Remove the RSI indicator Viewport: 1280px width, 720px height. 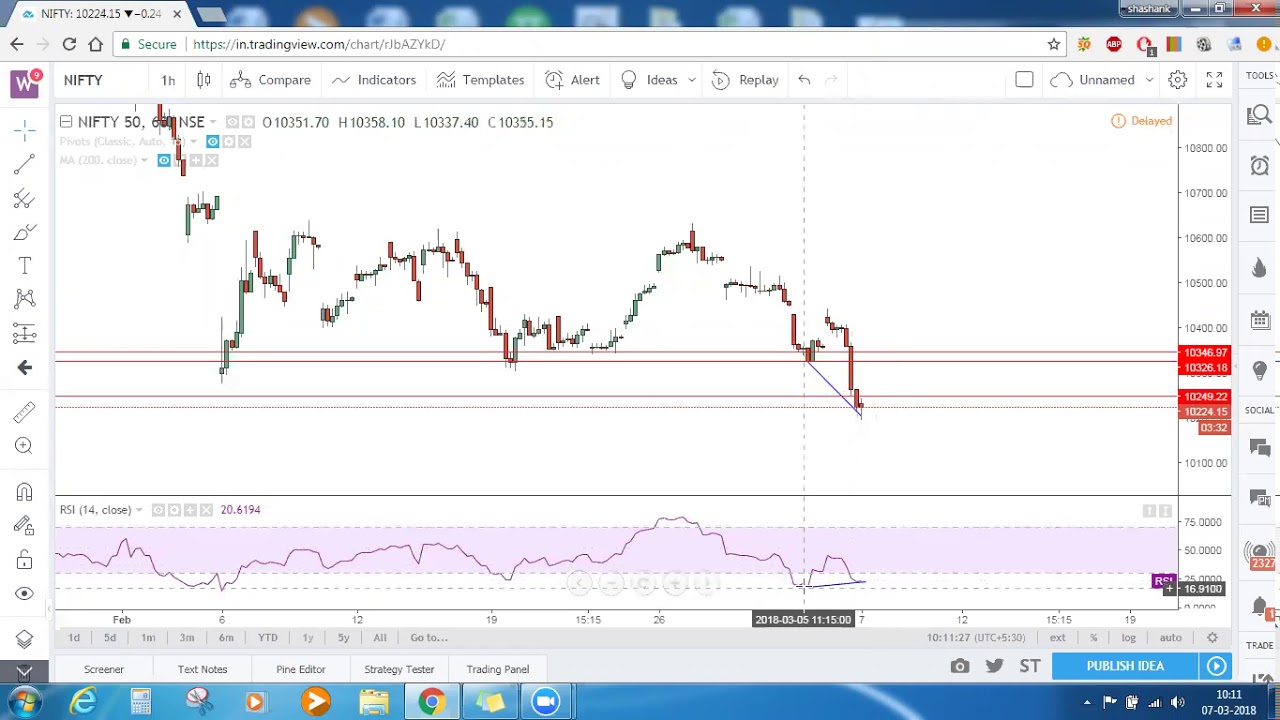pyautogui.click(x=206, y=510)
